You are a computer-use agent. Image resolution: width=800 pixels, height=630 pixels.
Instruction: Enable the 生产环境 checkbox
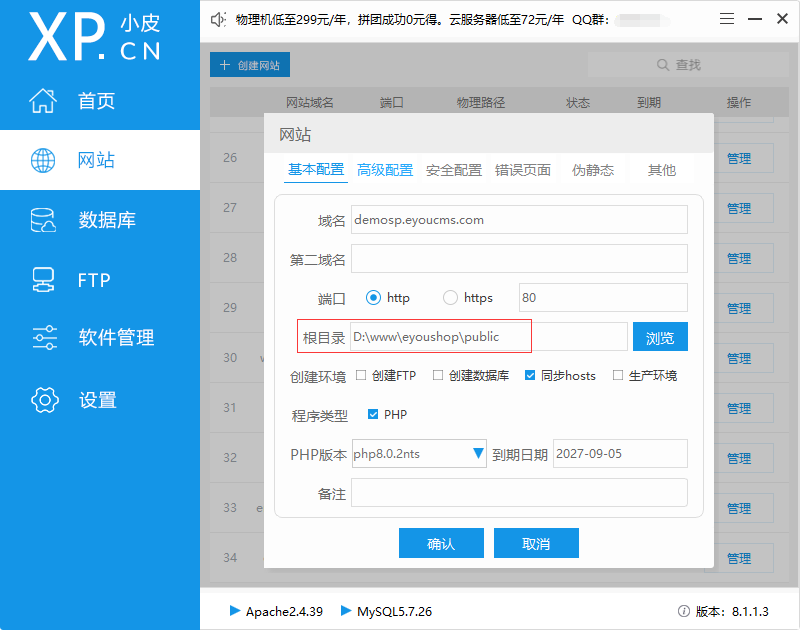coord(617,375)
